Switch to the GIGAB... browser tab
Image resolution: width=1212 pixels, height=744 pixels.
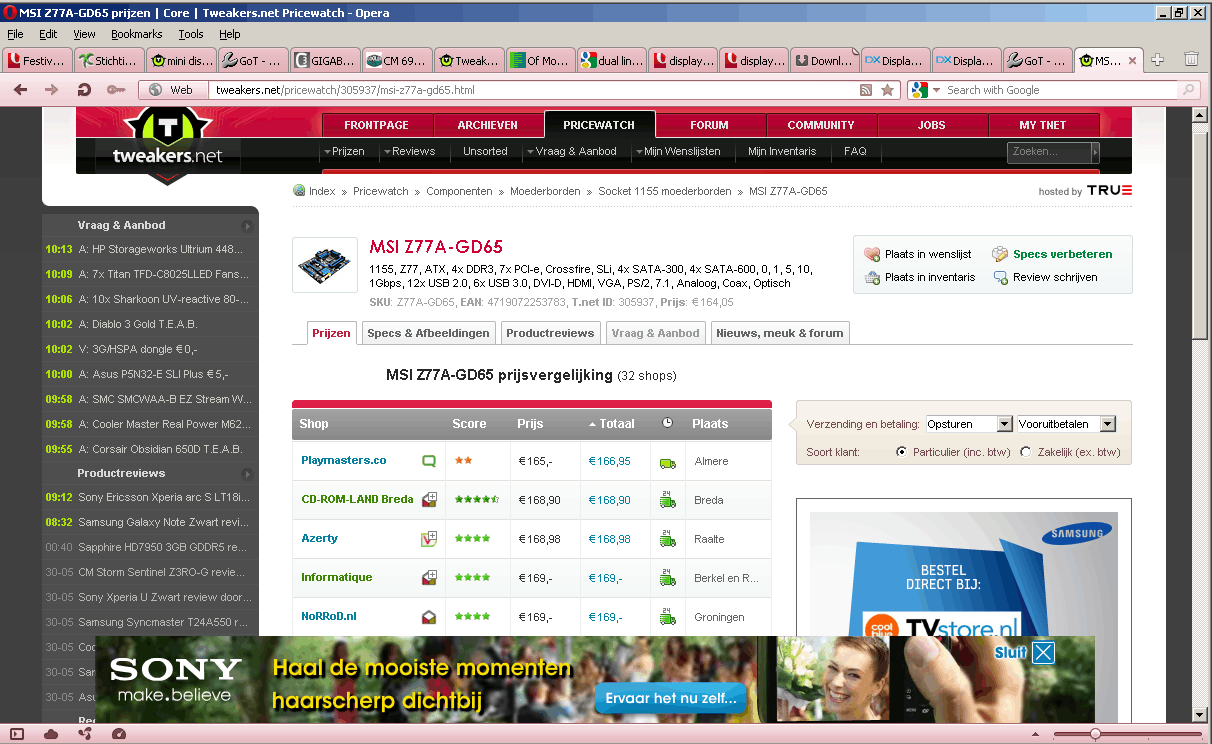pos(326,60)
